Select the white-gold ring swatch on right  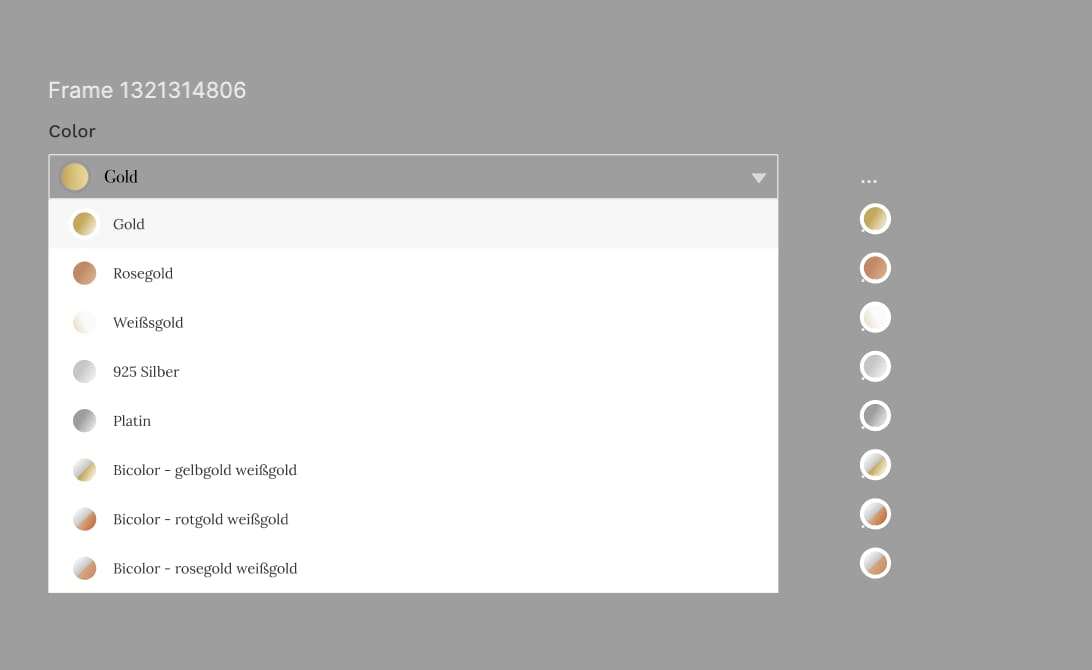pyautogui.click(x=875, y=318)
